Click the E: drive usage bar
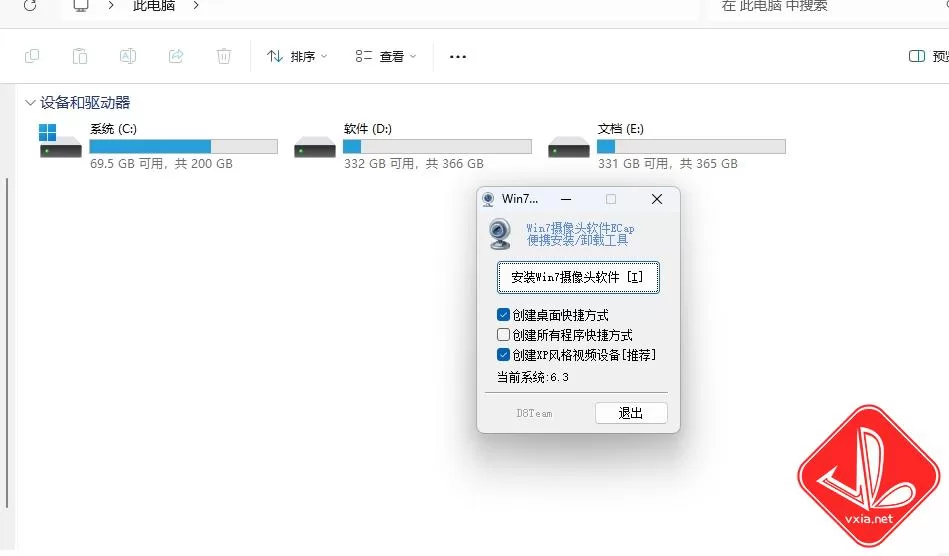949x556 pixels. click(691, 146)
